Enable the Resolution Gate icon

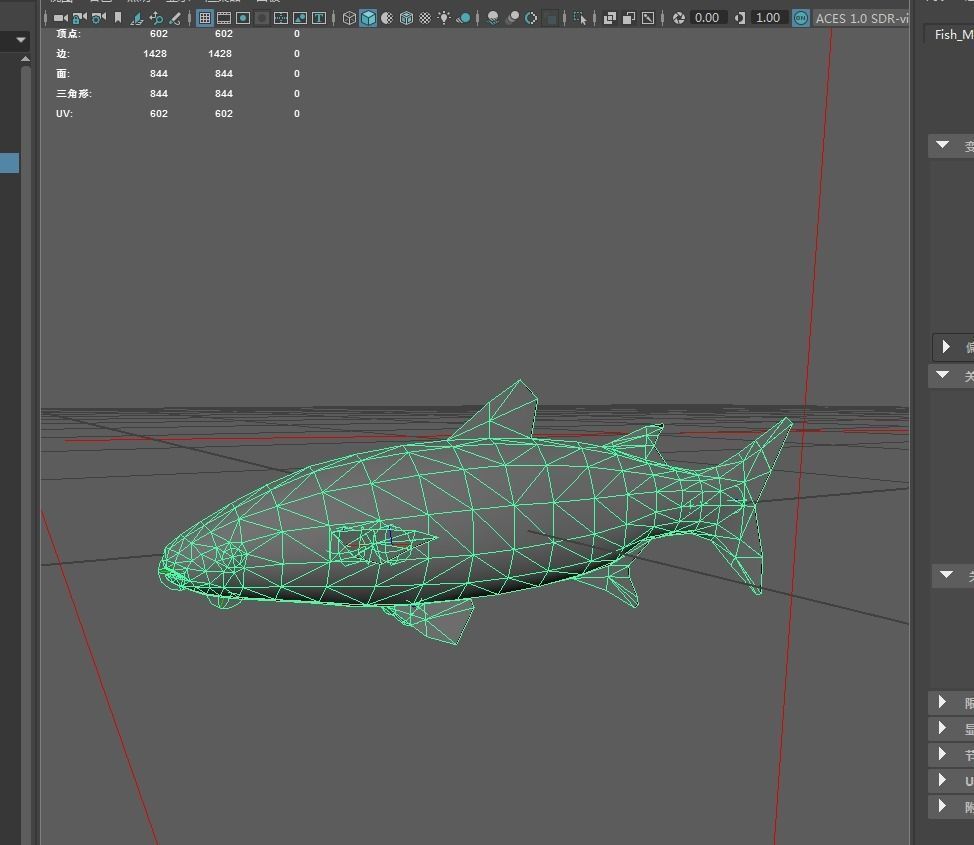tap(243, 18)
